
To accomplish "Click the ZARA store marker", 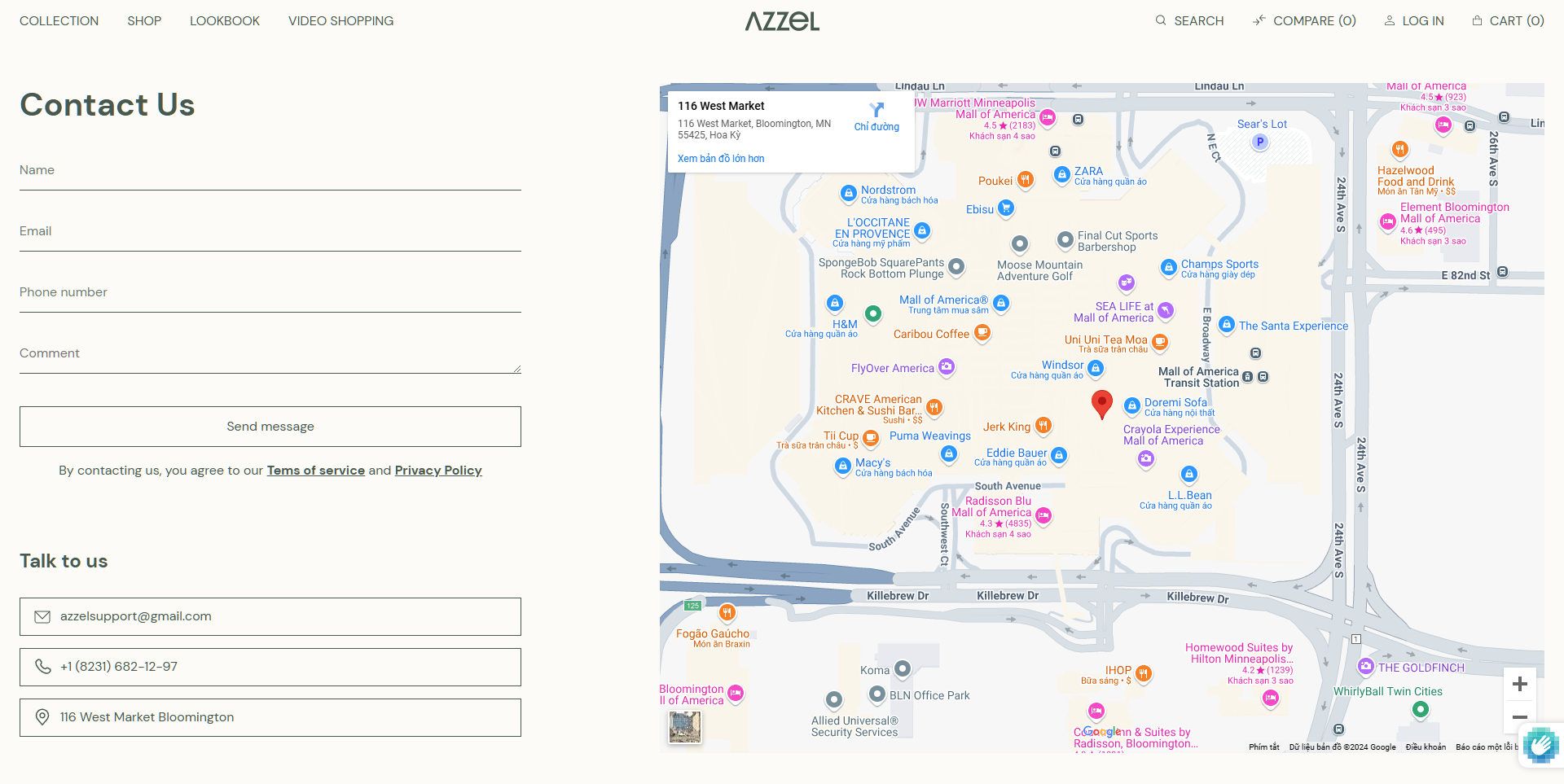I will click(1062, 174).
